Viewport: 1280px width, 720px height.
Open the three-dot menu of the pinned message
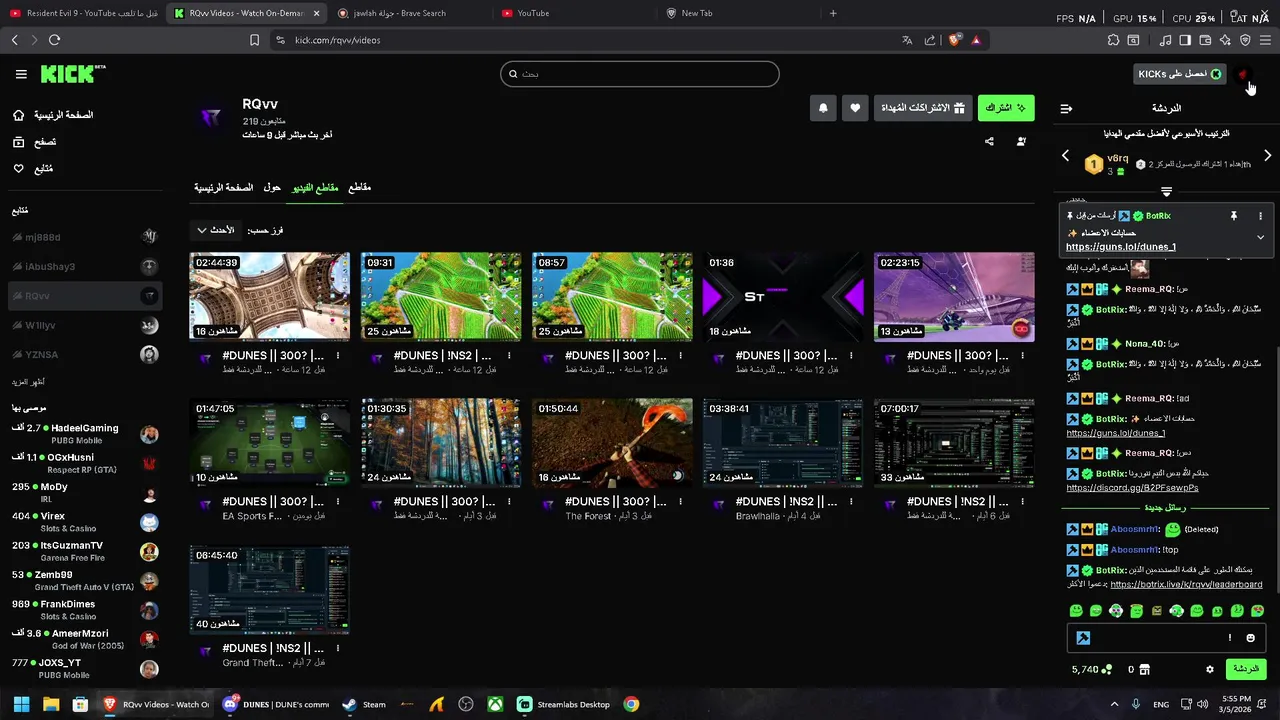pos(1260,216)
